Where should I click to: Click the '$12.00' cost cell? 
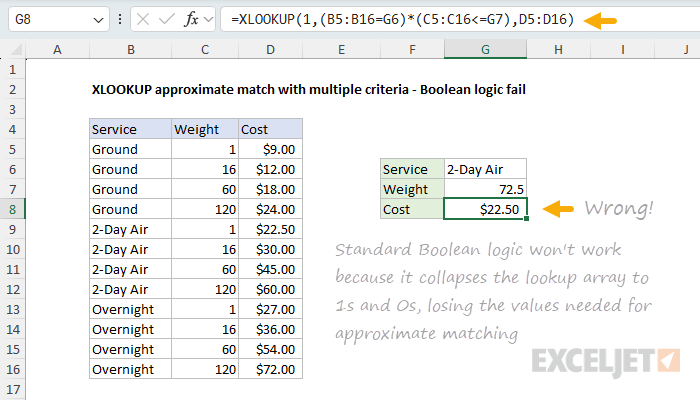(x=271, y=169)
